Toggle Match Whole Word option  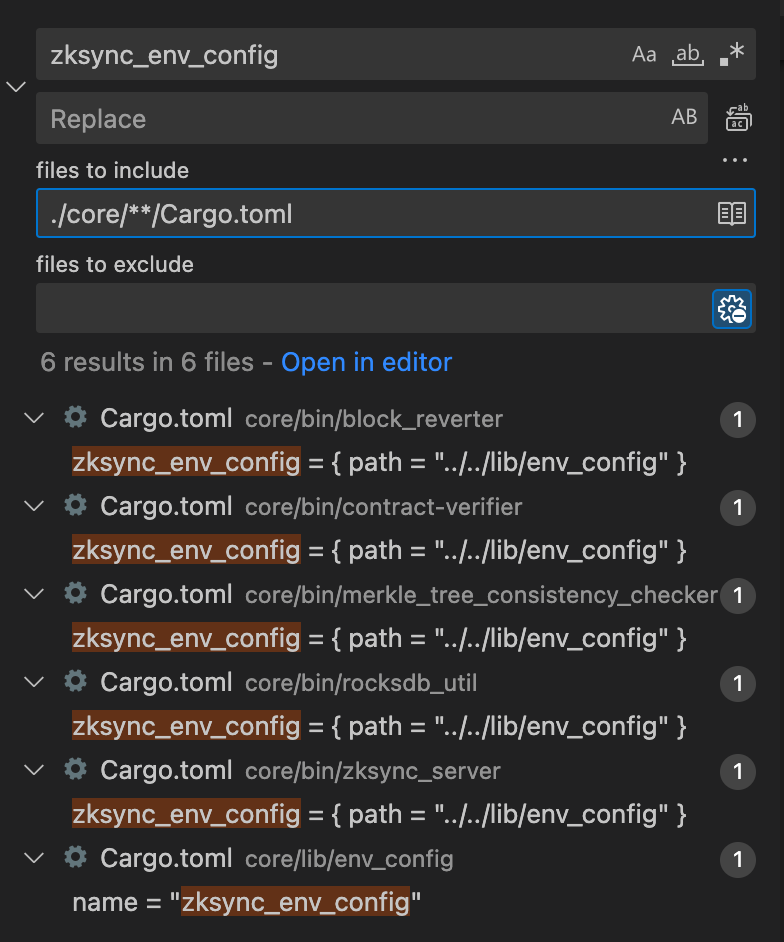688,55
